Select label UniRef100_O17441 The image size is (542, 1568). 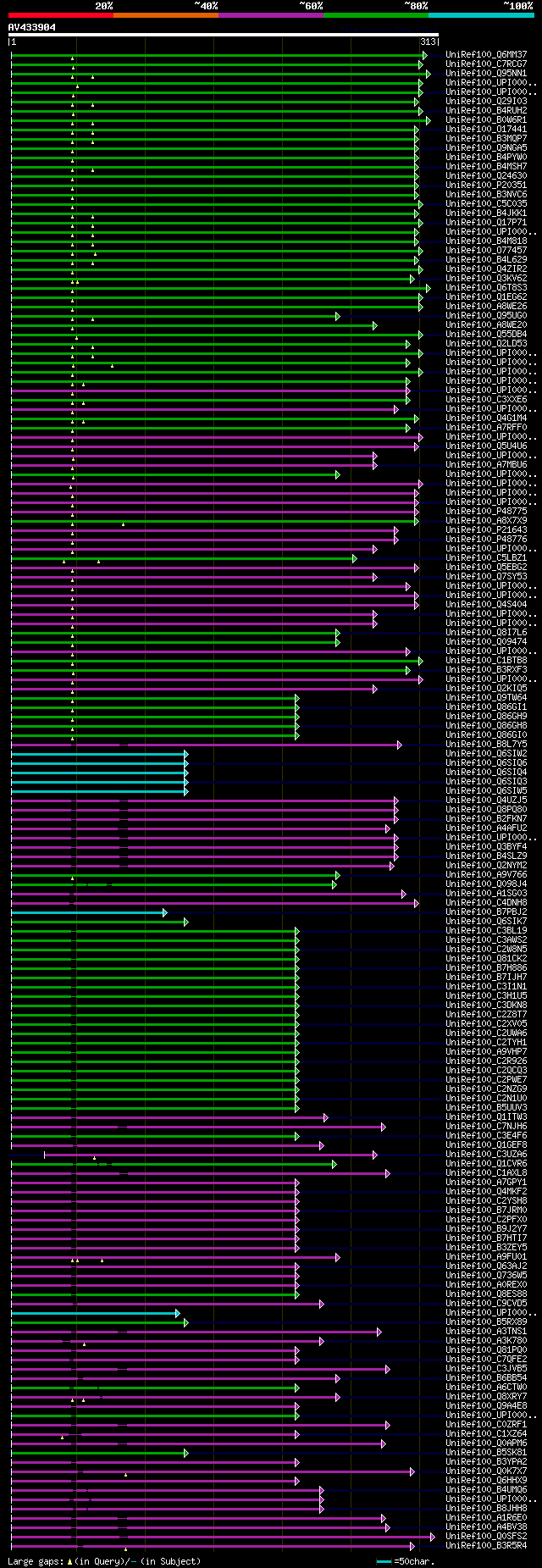[486, 130]
